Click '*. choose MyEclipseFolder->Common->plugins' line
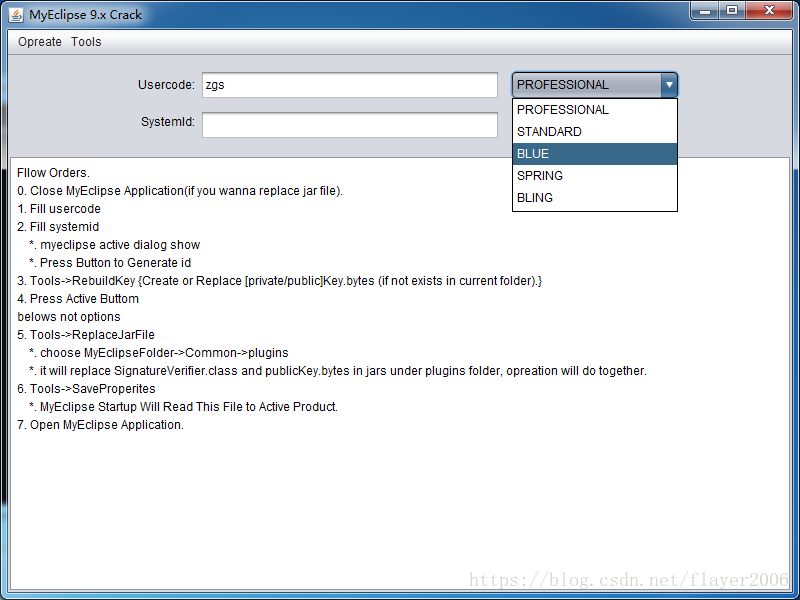 point(159,353)
